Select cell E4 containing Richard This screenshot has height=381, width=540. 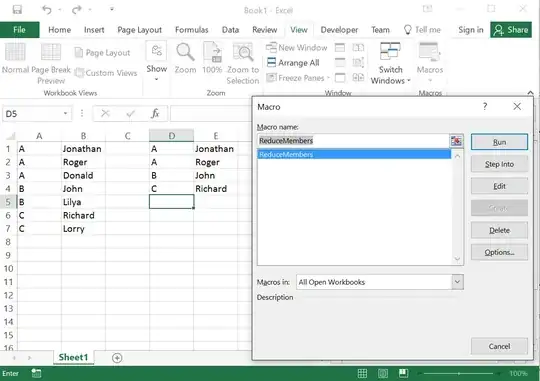pos(216,189)
